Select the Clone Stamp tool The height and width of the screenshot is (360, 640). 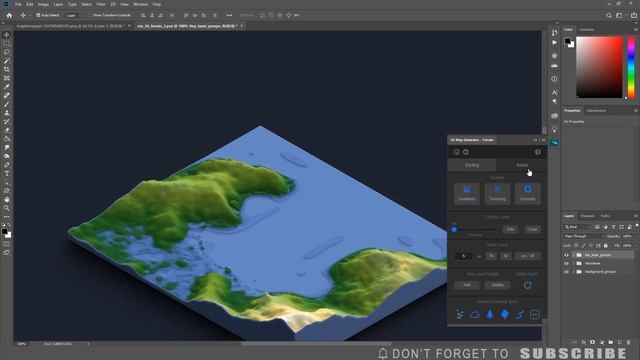(7, 113)
